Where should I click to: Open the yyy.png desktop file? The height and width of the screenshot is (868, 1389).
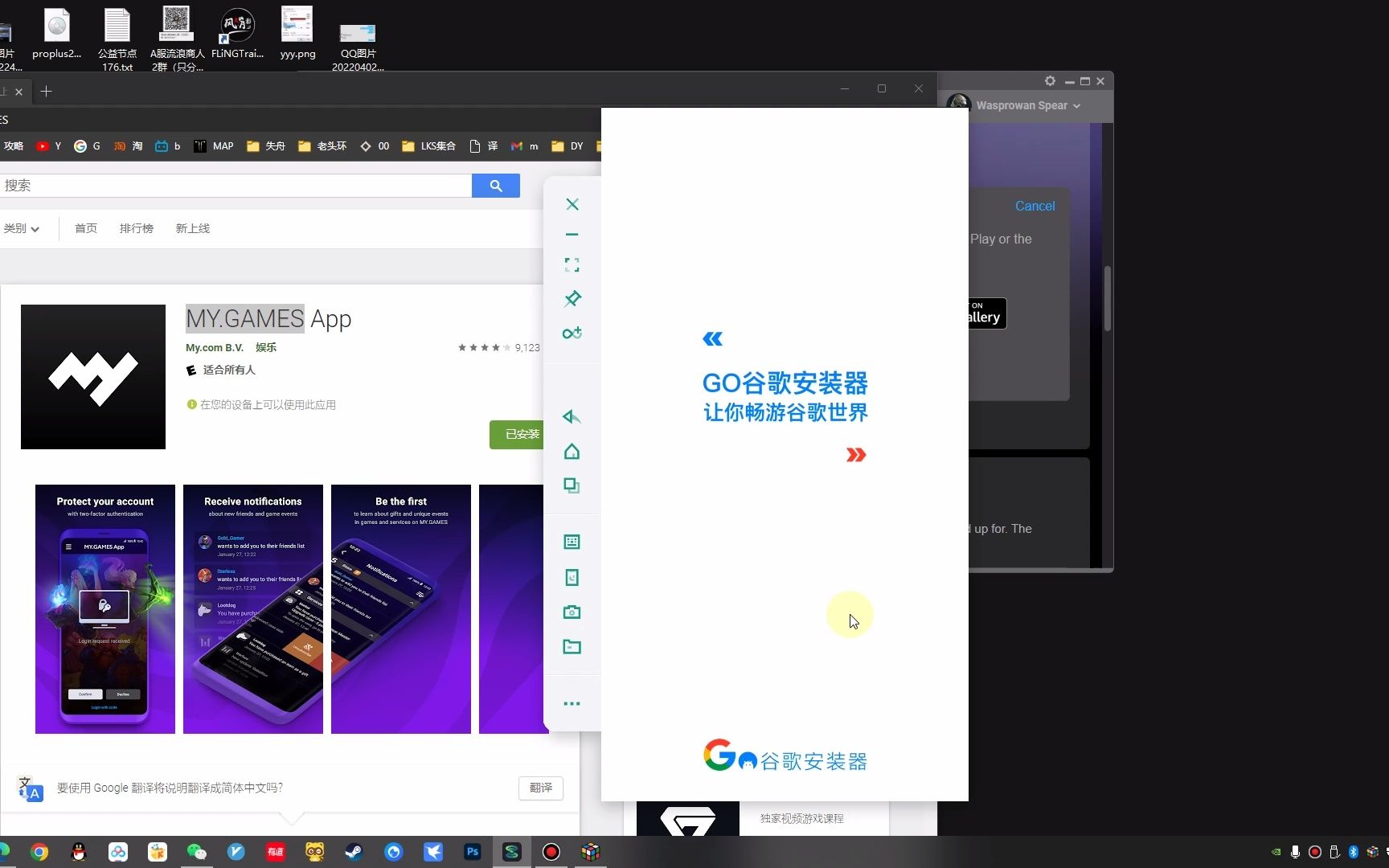tap(297, 33)
